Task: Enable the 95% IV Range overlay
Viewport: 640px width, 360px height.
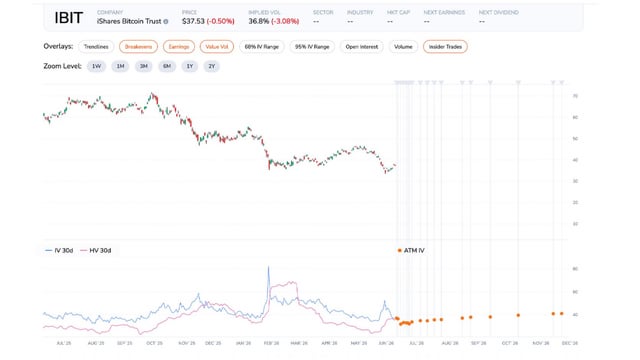Action: (x=312, y=47)
